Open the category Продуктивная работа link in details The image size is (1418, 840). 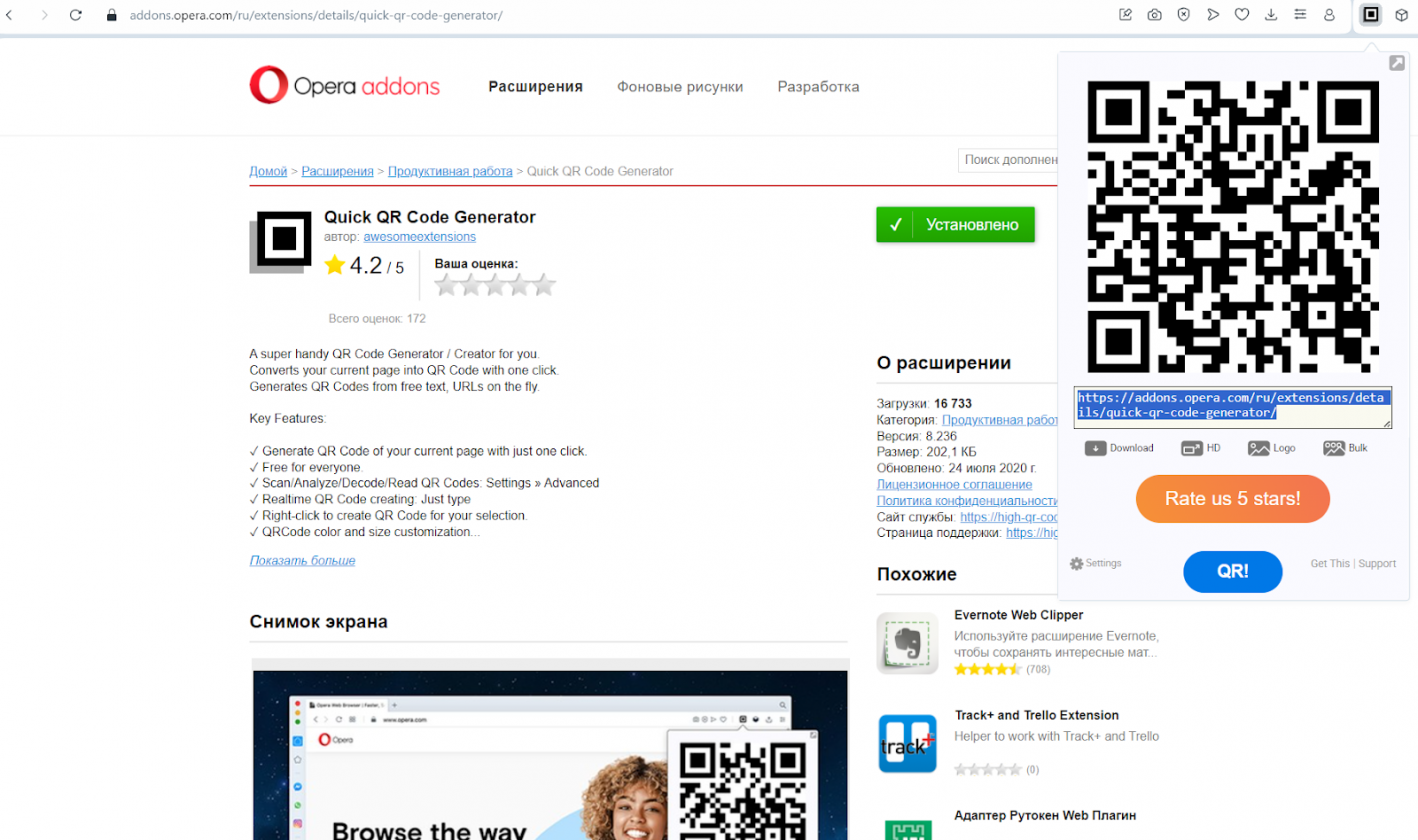pyautogui.click(x=1000, y=420)
